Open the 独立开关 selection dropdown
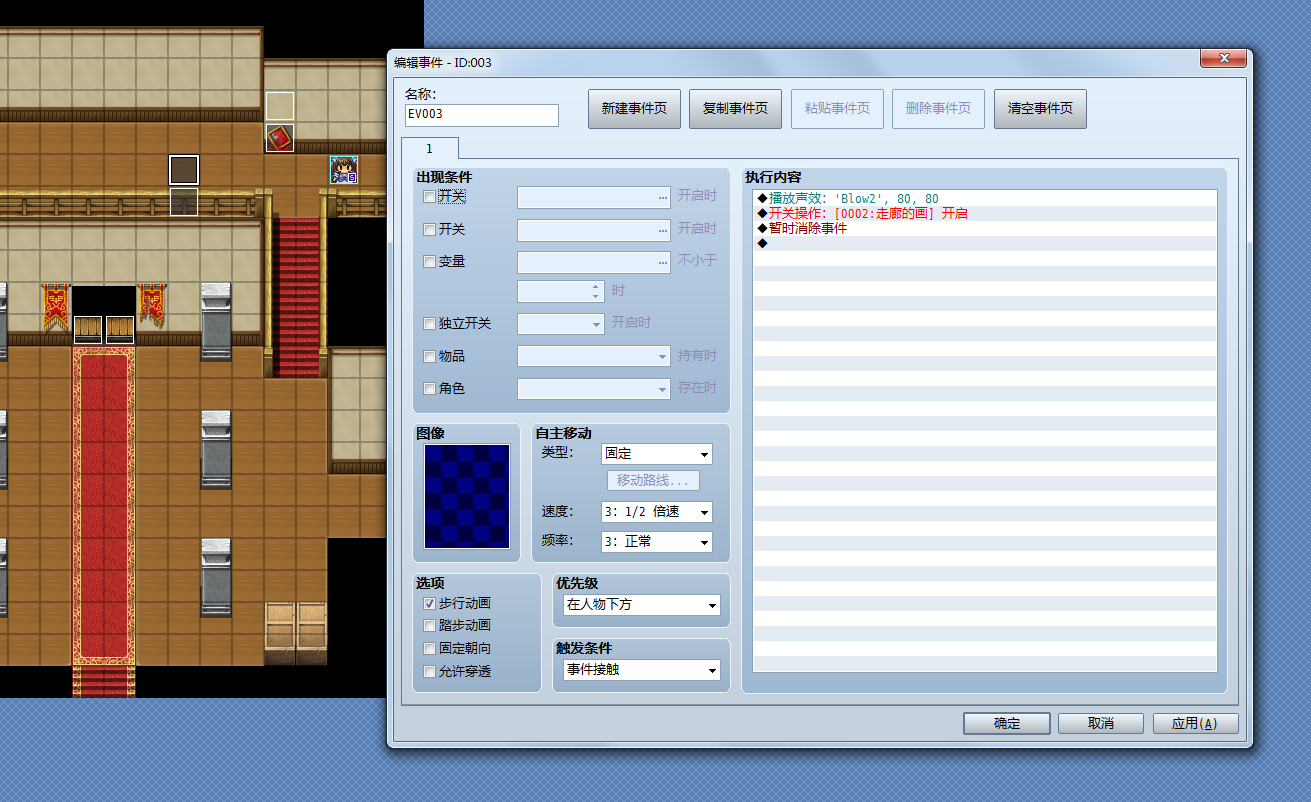1311x802 pixels. click(560, 324)
